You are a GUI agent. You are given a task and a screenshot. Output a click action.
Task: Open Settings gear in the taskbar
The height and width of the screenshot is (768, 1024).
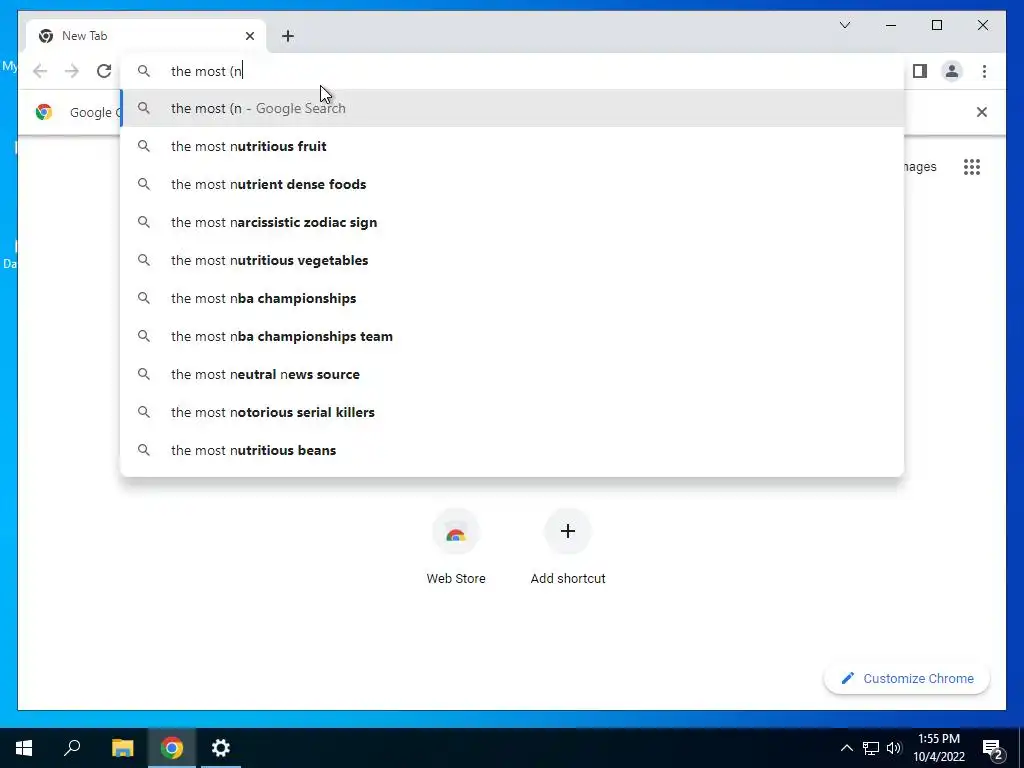[x=221, y=748]
